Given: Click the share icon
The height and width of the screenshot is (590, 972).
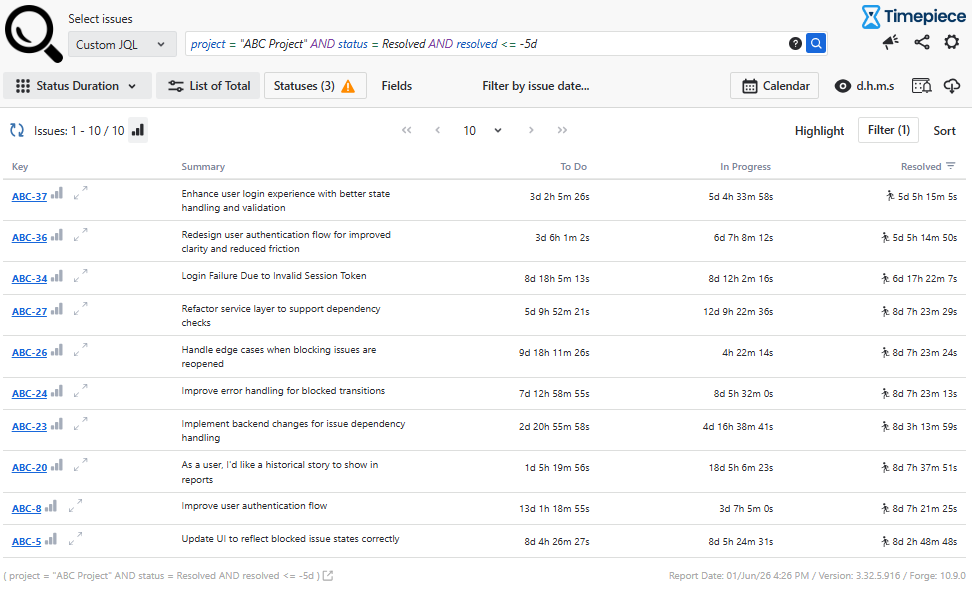Looking at the screenshot, I should (x=922, y=42).
